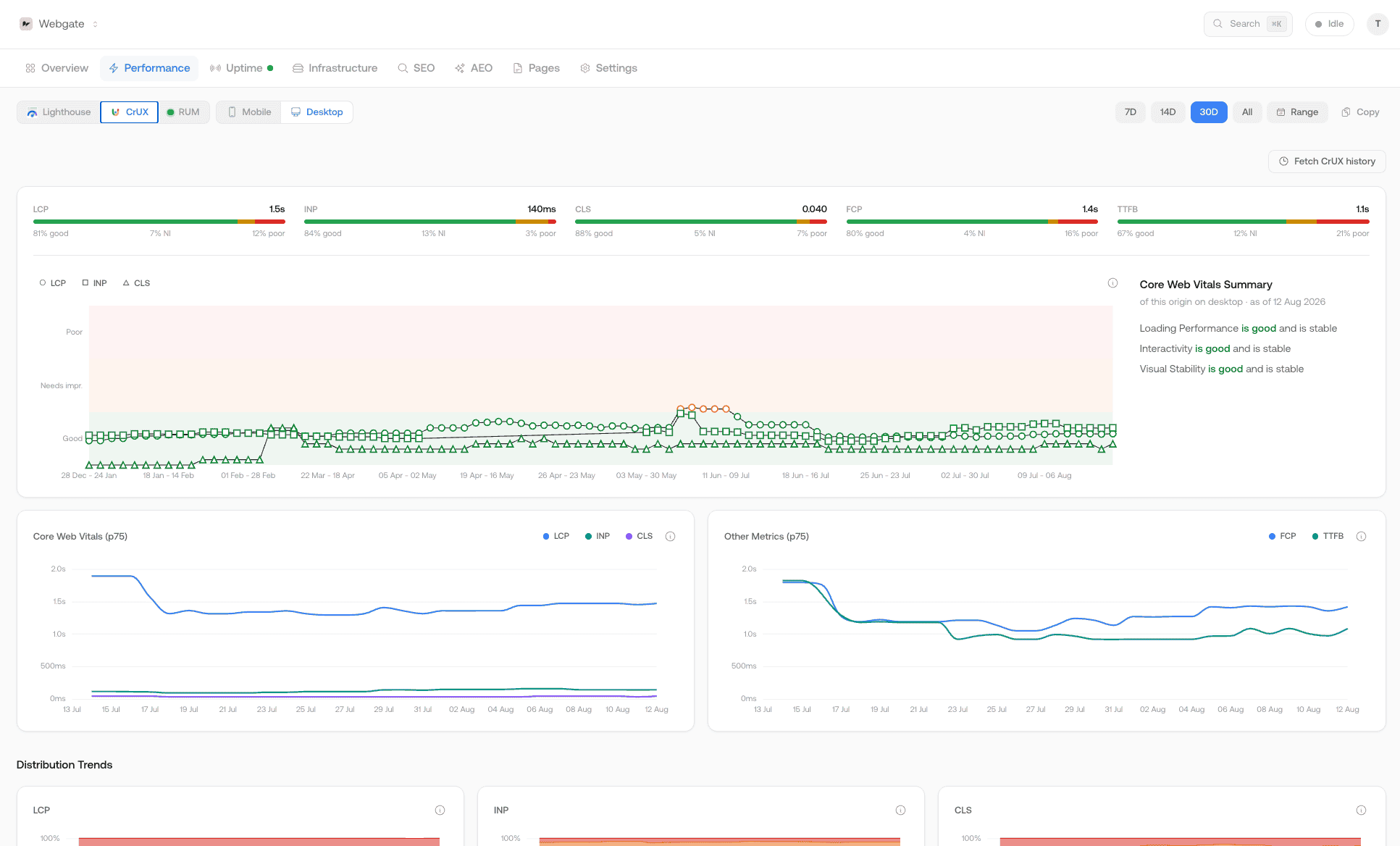Expand the Webgate project switcher
This screenshot has width=1400, height=846.
(x=95, y=24)
